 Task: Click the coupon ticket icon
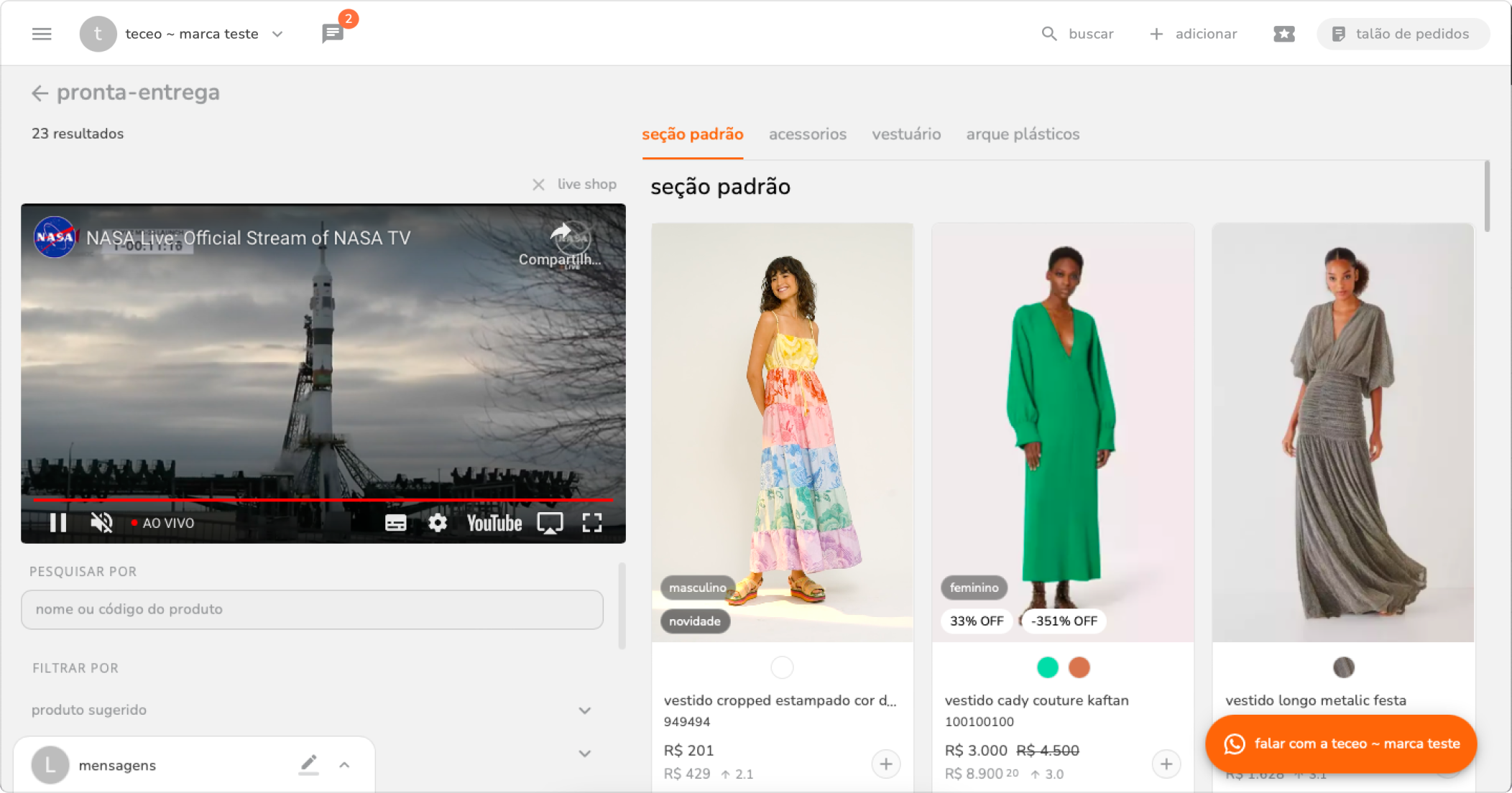1283,34
